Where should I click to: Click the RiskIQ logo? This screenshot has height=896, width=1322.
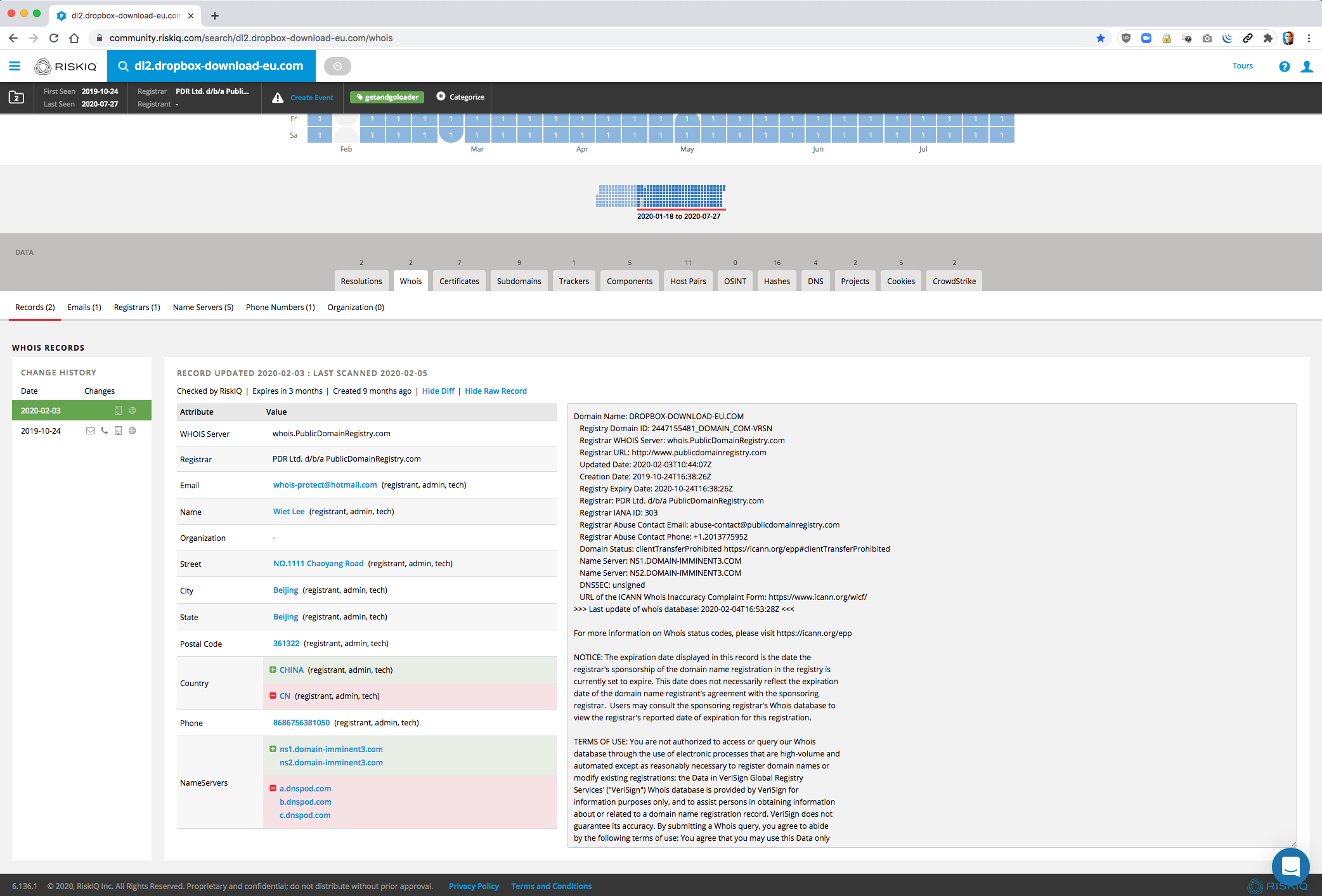(x=66, y=66)
